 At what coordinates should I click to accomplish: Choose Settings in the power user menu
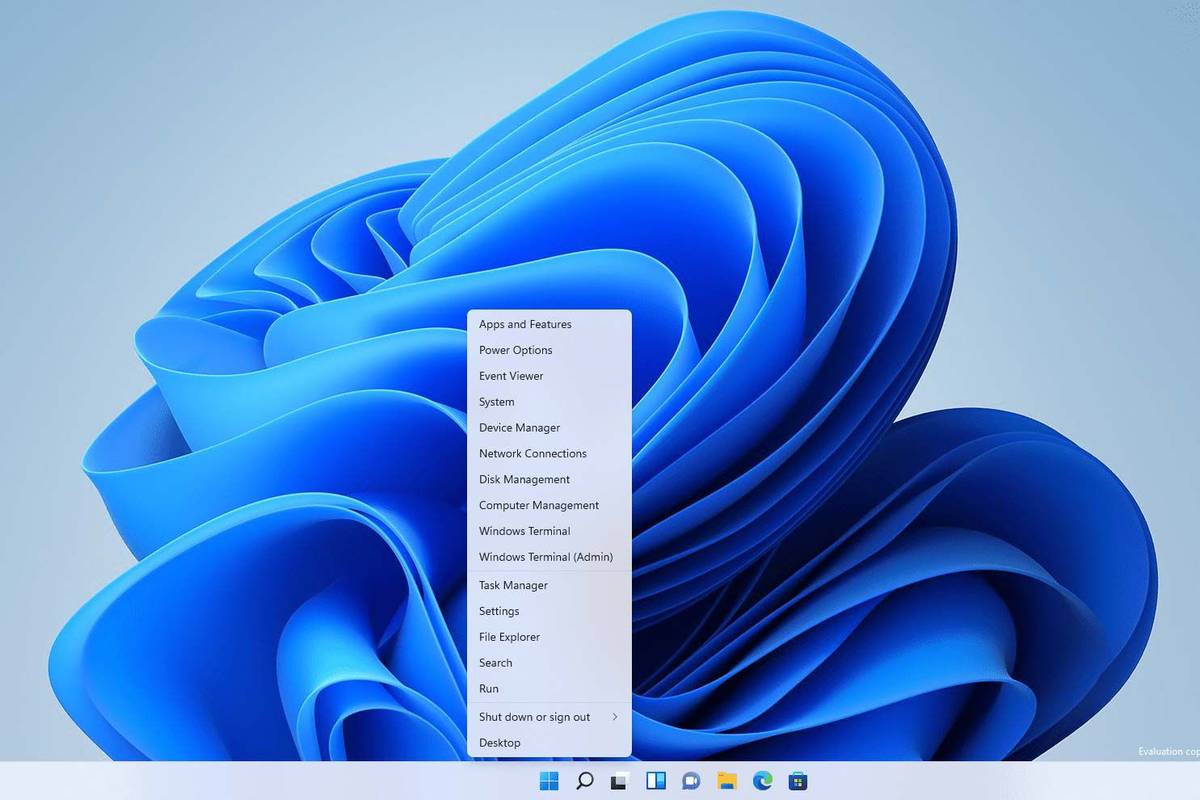point(499,611)
